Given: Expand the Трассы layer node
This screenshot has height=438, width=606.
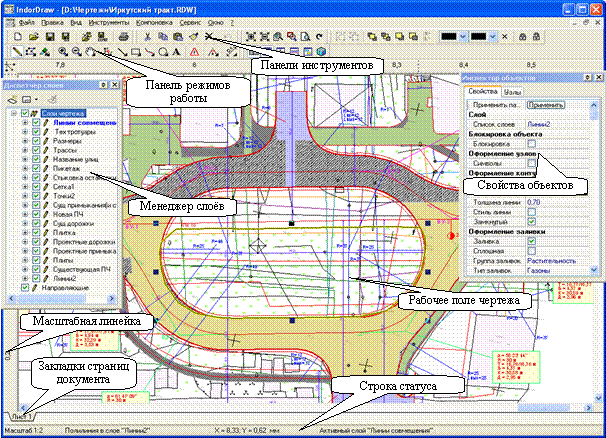Looking at the screenshot, I should coord(24,152).
